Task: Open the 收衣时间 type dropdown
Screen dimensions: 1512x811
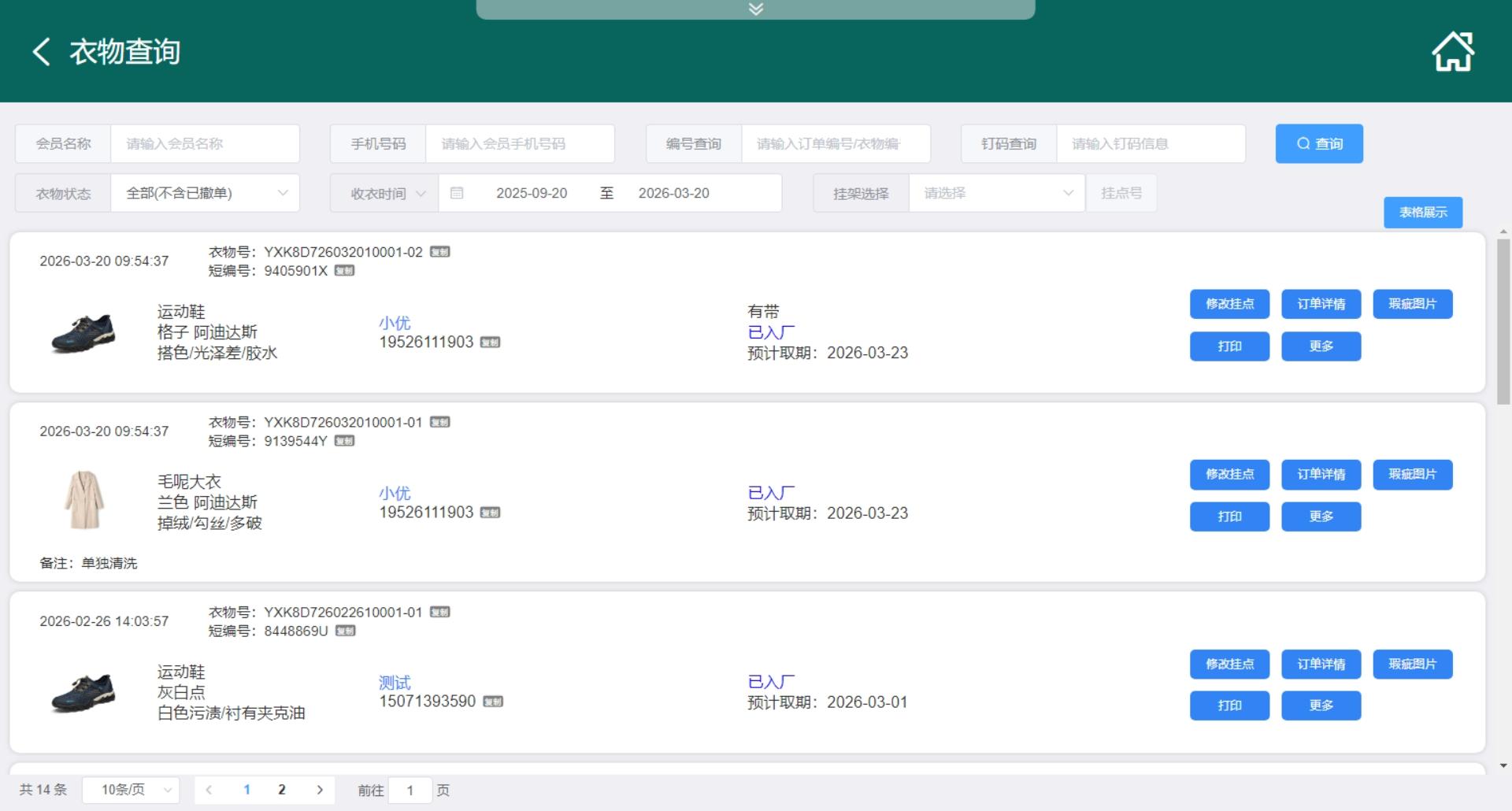Action: point(387,194)
